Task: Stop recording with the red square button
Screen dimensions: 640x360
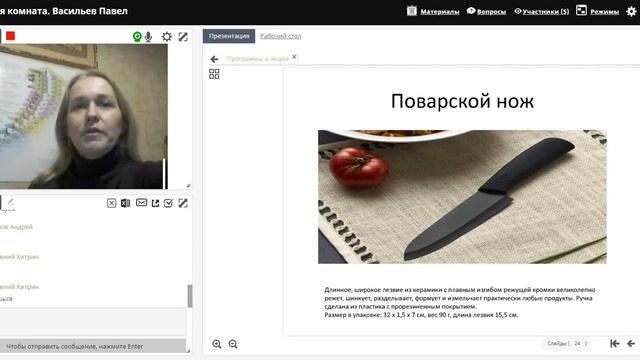Action: pyautogui.click(x=11, y=36)
